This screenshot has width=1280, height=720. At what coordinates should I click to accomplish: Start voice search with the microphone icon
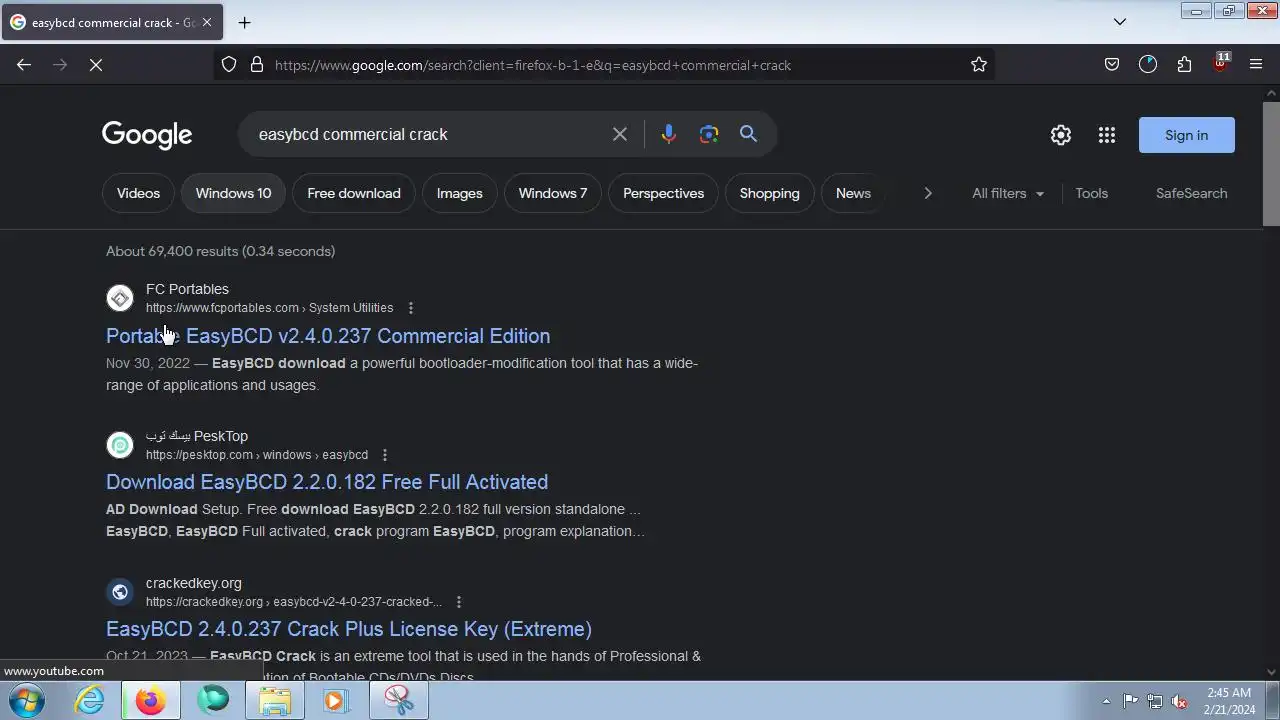[669, 134]
